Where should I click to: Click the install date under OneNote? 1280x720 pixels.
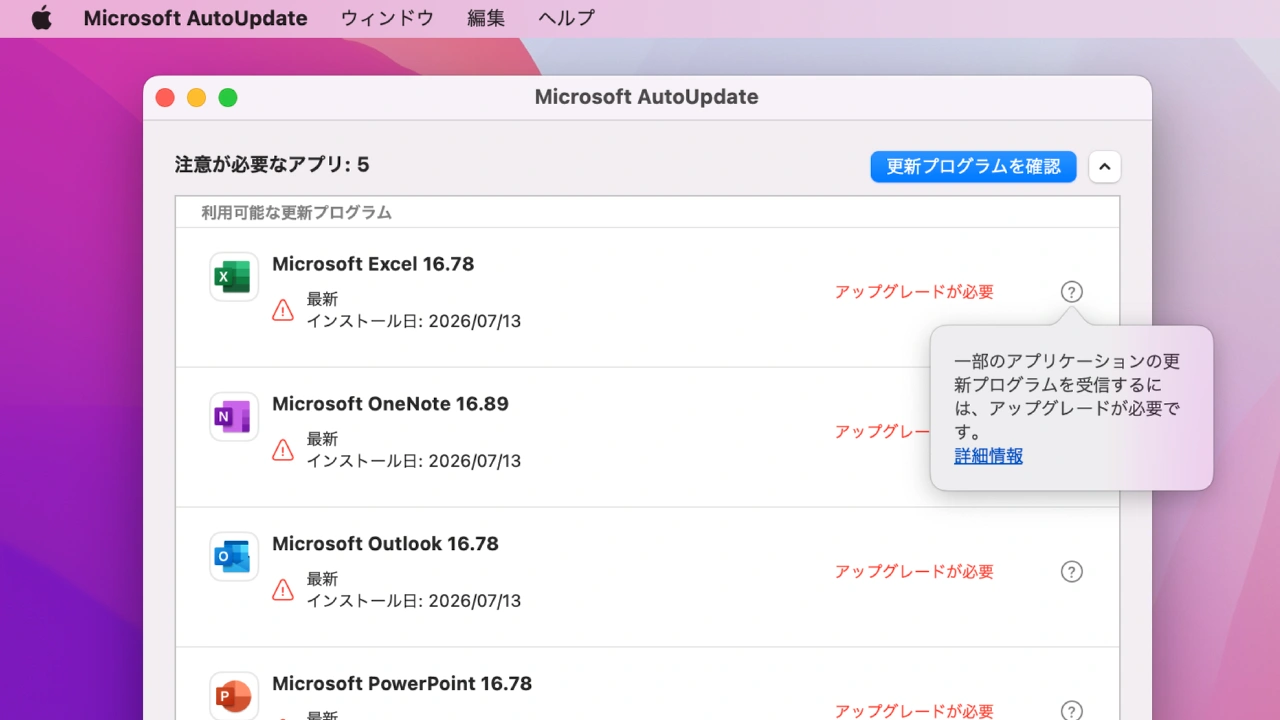[x=413, y=461]
